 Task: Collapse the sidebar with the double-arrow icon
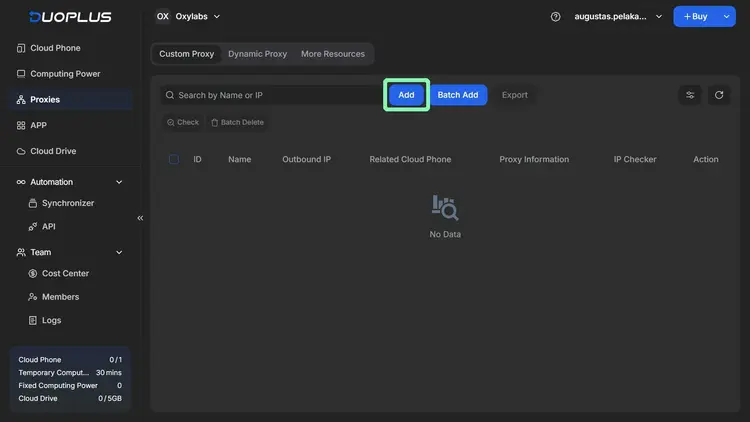pos(140,218)
